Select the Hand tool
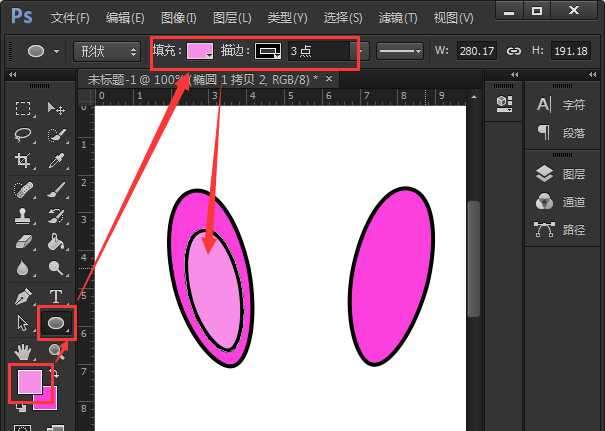605x431 pixels. pyautogui.click(x=24, y=351)
